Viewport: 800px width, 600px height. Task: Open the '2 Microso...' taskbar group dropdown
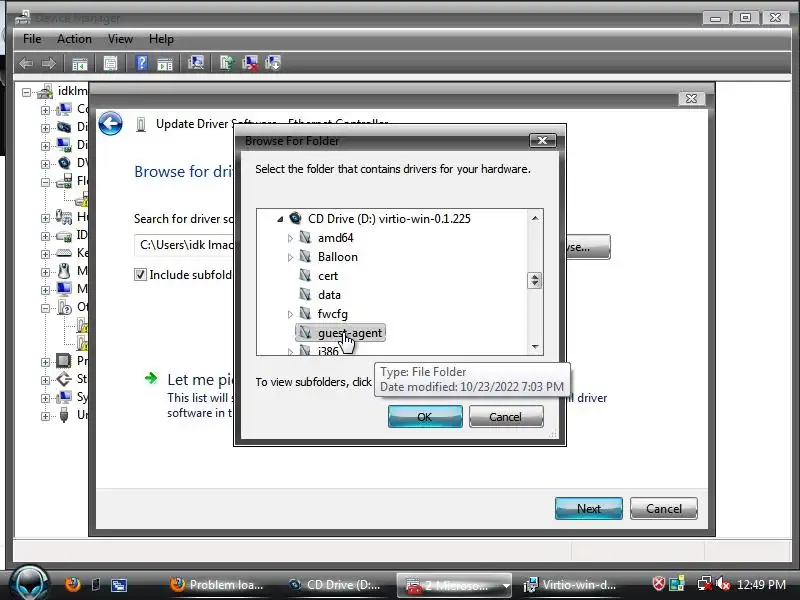click(x=506, y=586)
